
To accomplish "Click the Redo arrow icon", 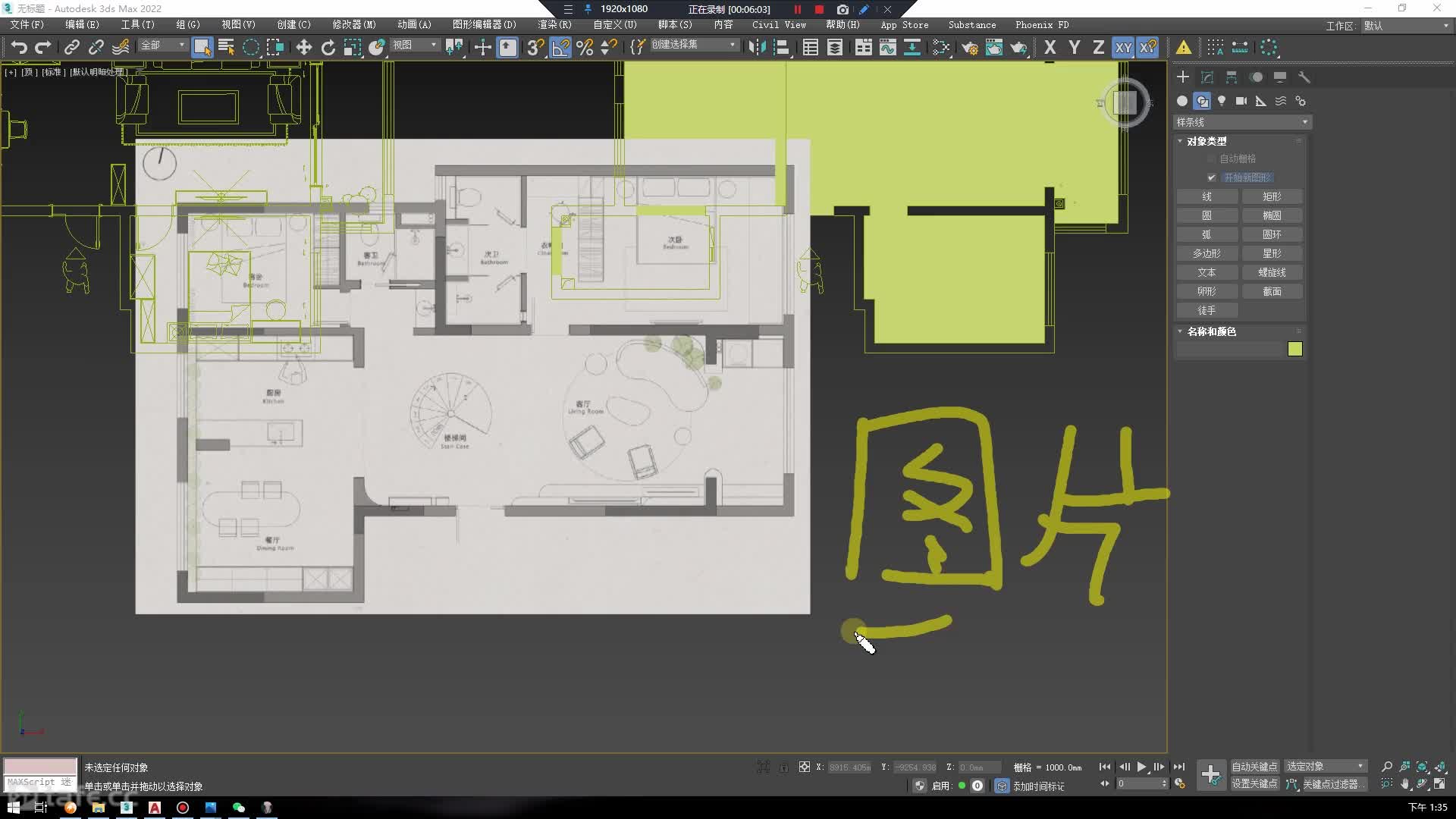I will coord(43,47).
